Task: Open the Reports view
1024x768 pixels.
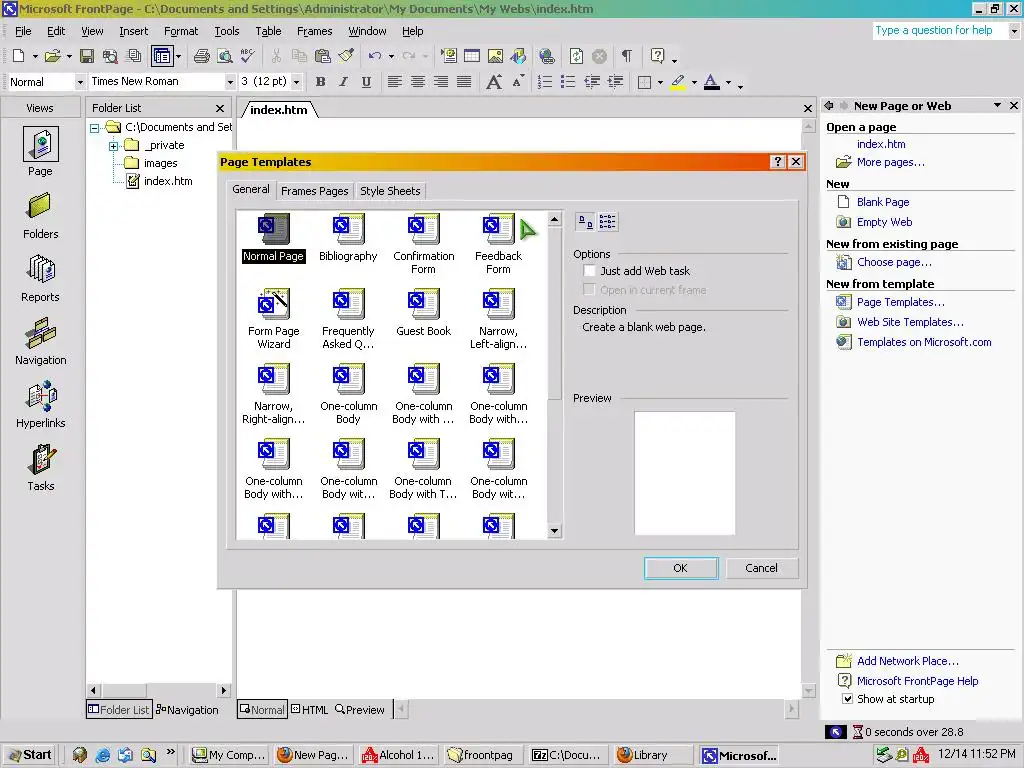Action: pyautogui.click(x=40, y=279)
